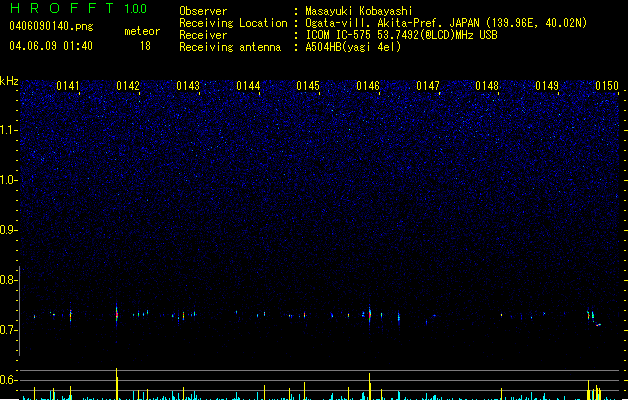Select observer name Masayuki Kobayashi
This screenshot has width=629, height=400.
359,11
